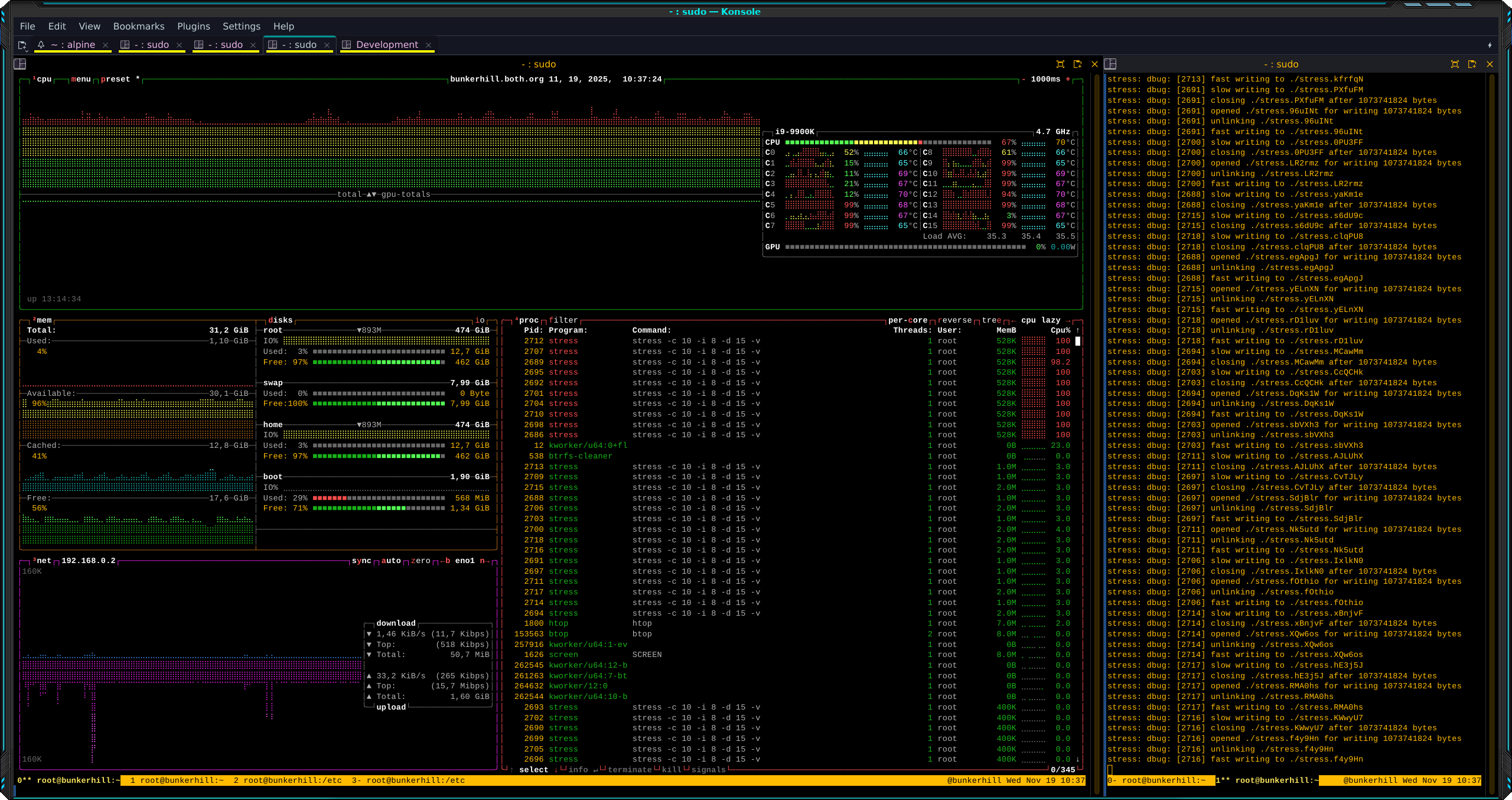The image size is (1512, 800).
Task: Switch to the Development tab
Action: pyautogui.click(x=387, y=45)
